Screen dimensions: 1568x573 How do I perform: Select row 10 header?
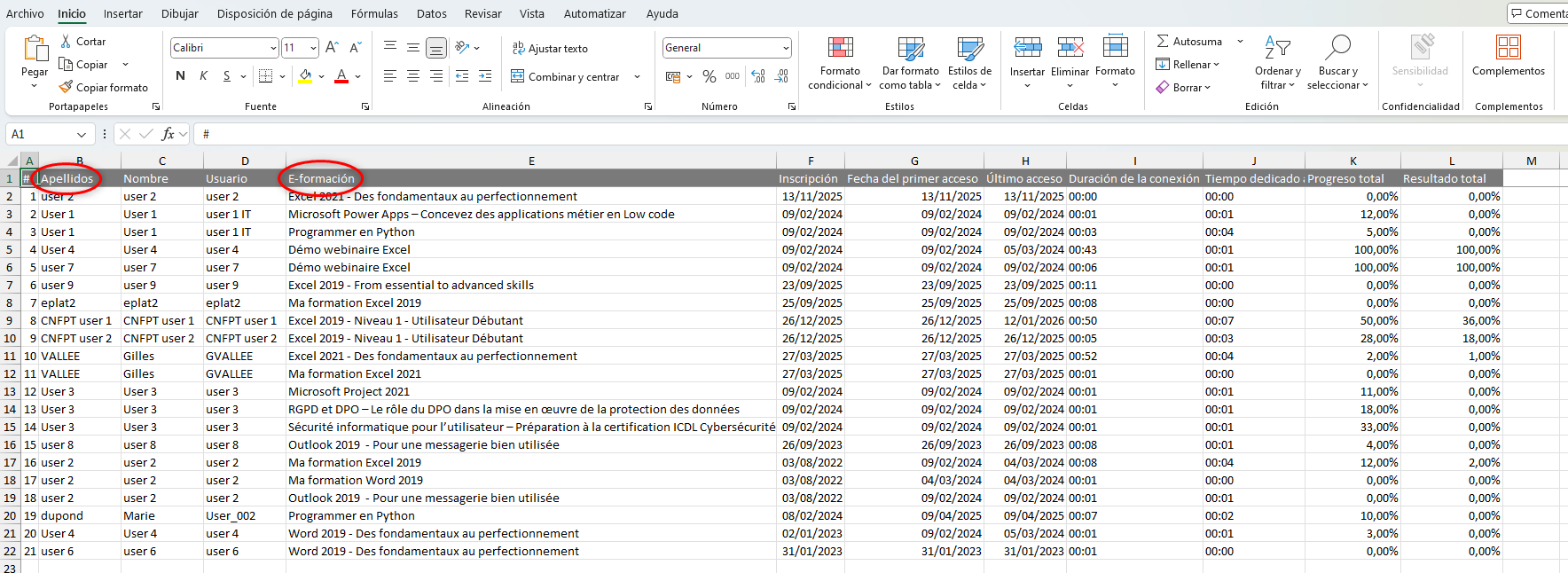click(x=10, y=338)
